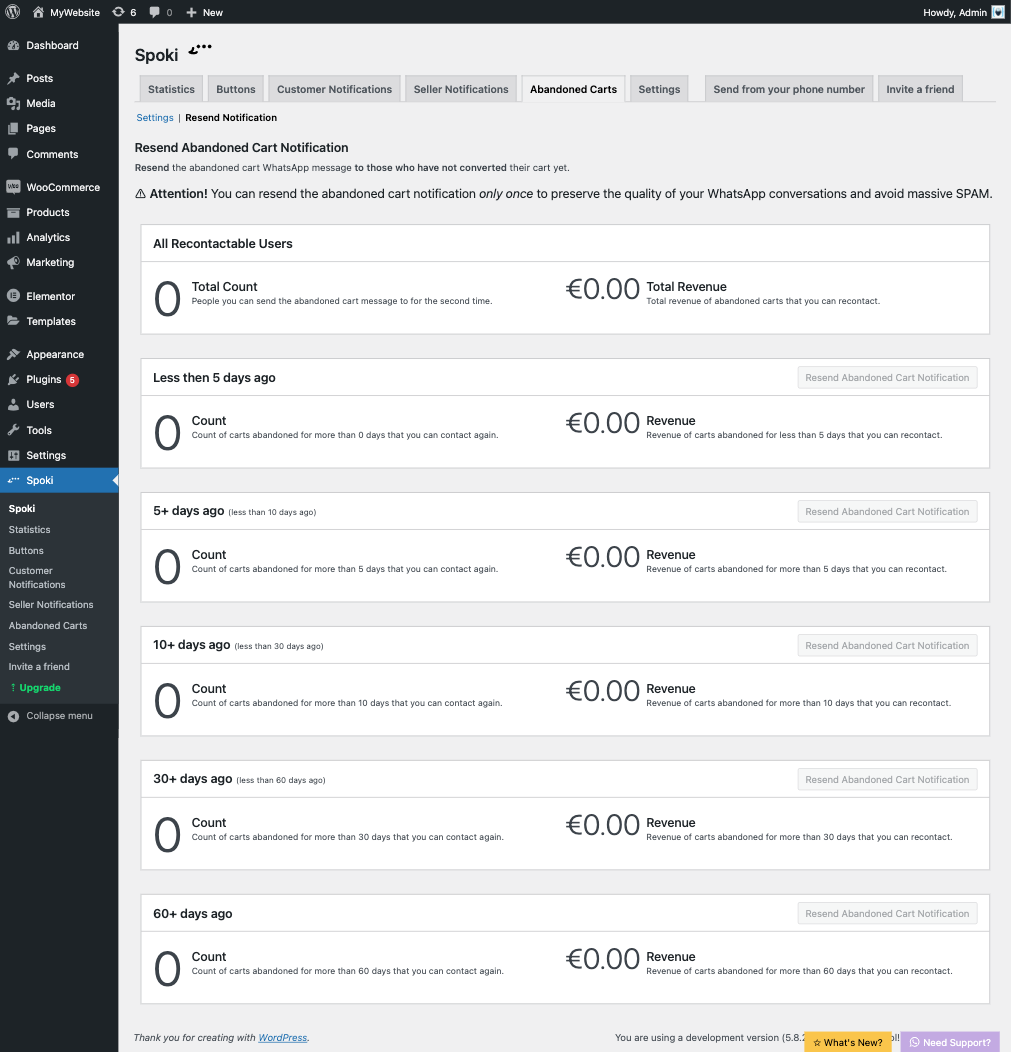This screenshot has width=1011, height=1052.
Task: Click the Posts pin icon
Action: pos(13,78)
